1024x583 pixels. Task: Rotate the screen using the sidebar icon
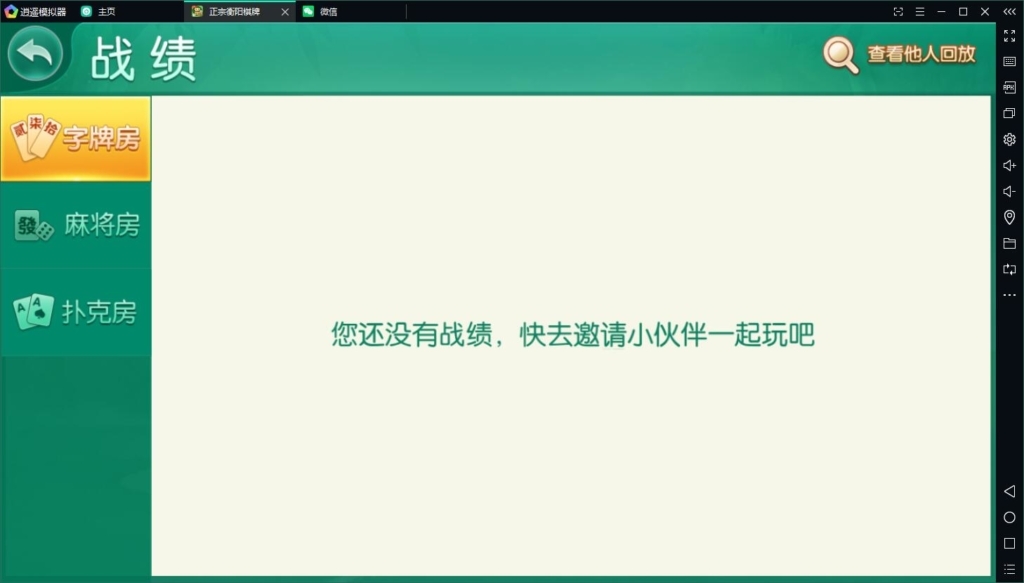[x=1009, y=268]
